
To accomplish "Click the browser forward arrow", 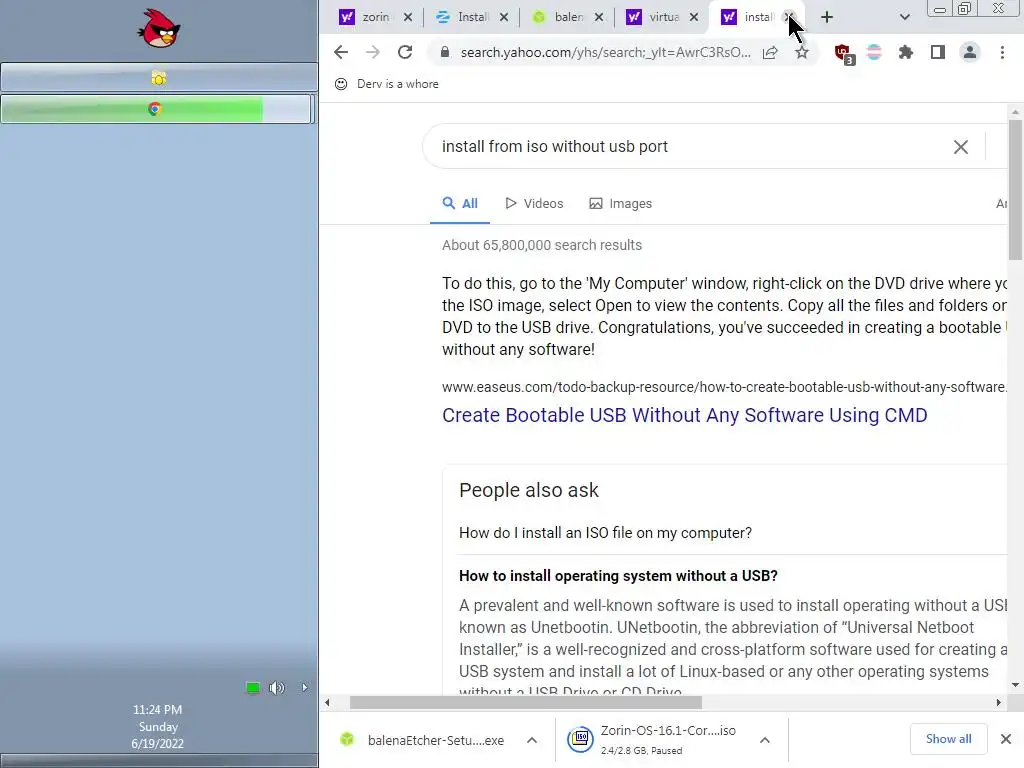I will point(373,52).
